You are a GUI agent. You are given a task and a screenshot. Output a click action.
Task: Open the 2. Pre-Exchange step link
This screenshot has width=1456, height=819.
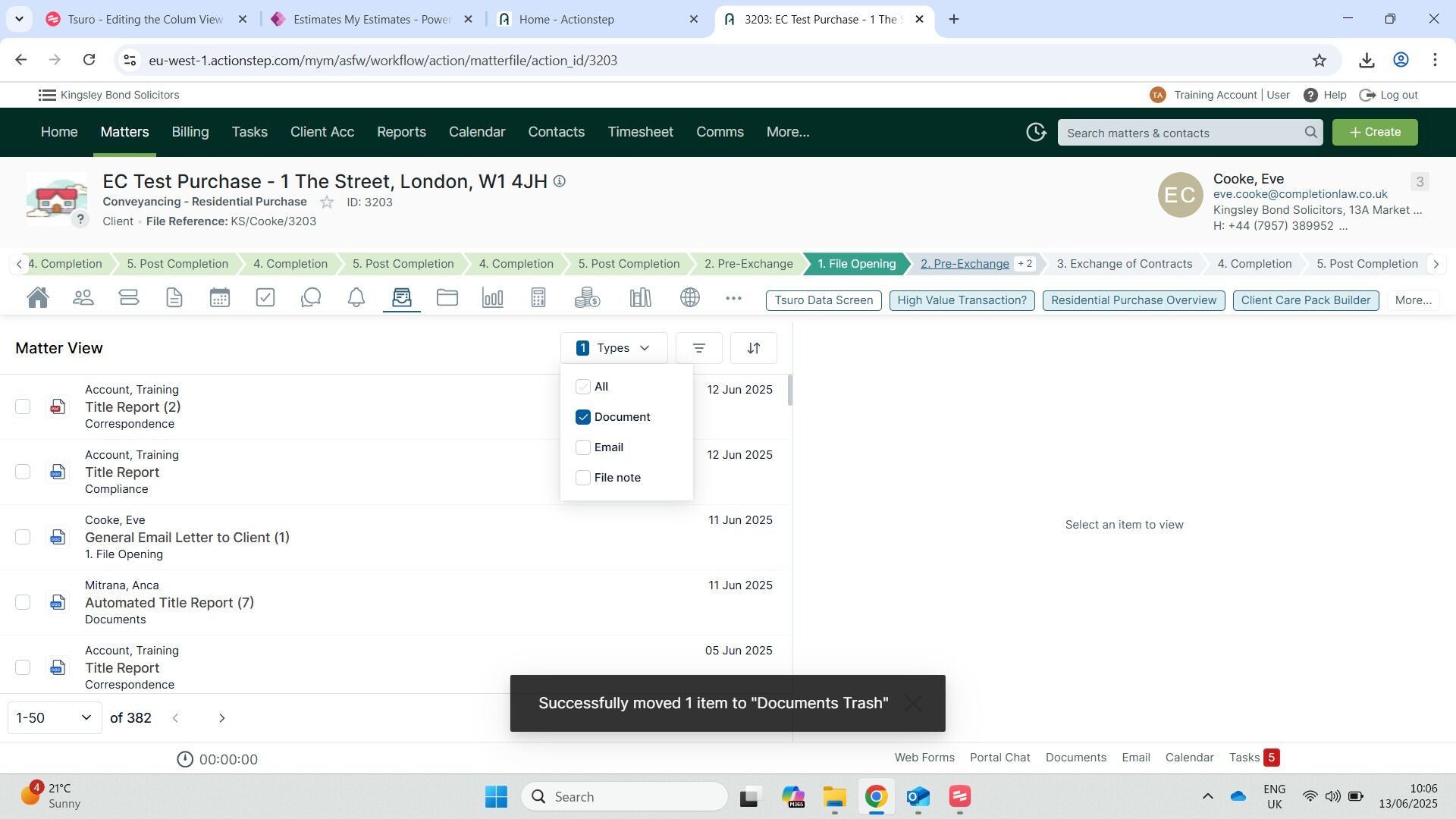[x=964, y=264]
